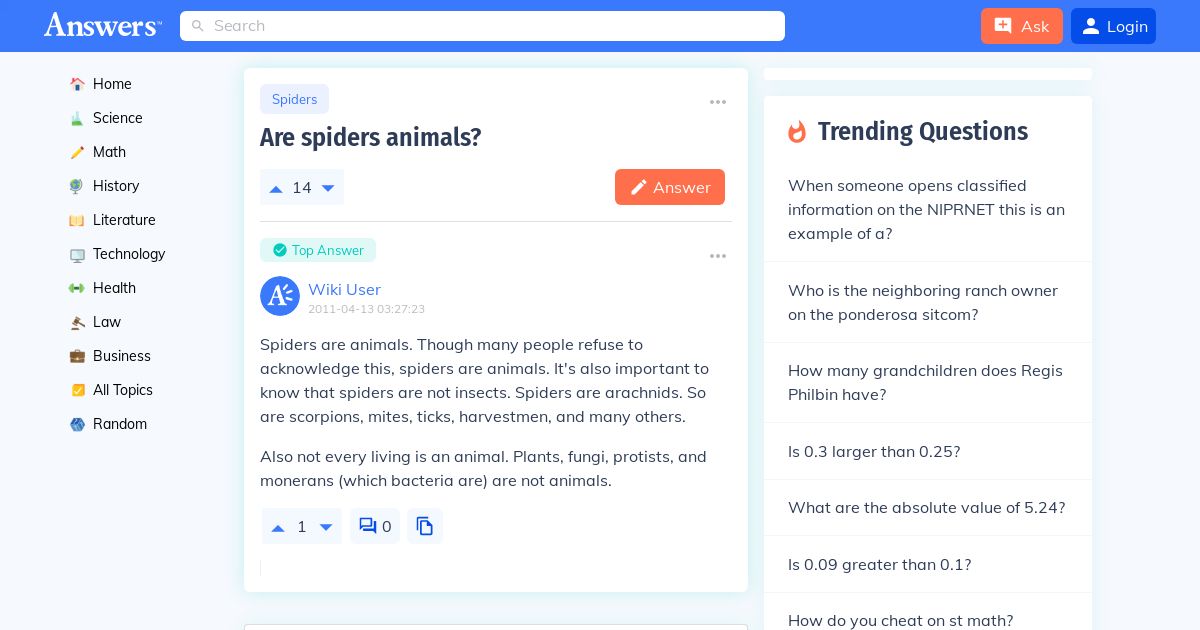Downvote the spiders question
Screen dimensions: 1200x630
tap(328, 188)
